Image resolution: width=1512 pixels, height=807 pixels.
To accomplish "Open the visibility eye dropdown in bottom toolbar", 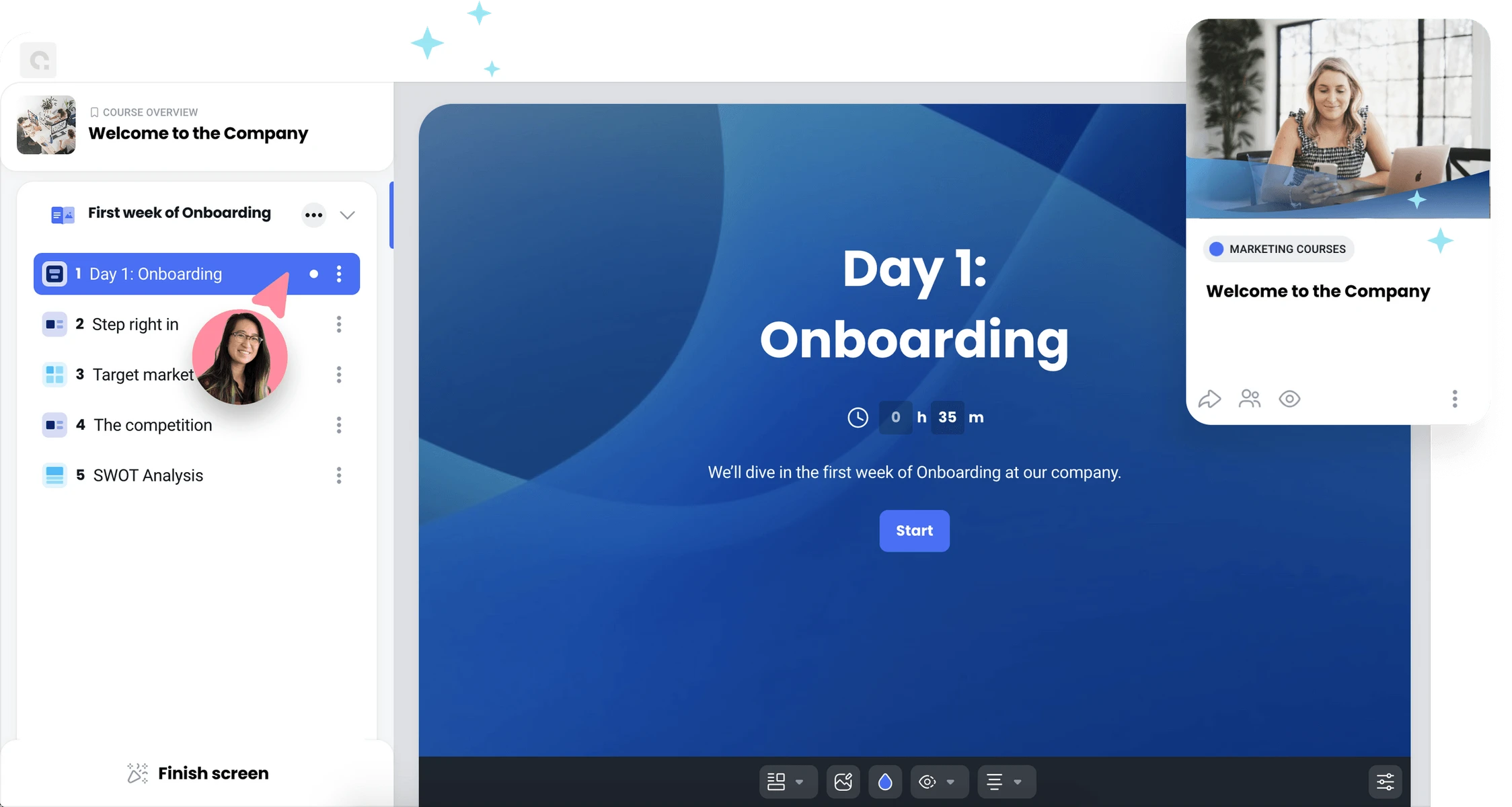I will tap(940, 781).
